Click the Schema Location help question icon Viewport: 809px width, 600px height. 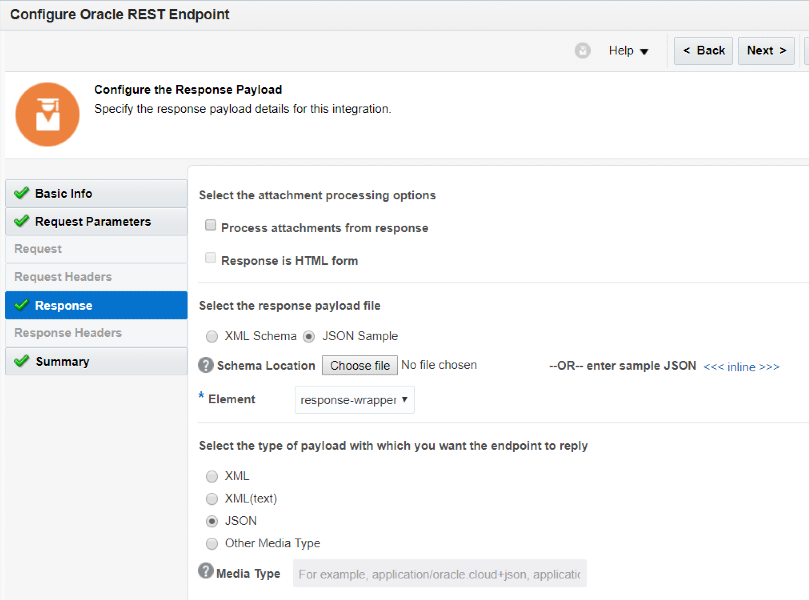coord(207,366)
